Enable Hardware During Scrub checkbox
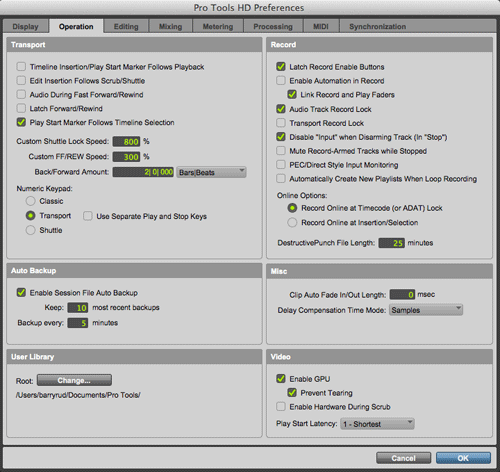500x472 pixels. 281,407
